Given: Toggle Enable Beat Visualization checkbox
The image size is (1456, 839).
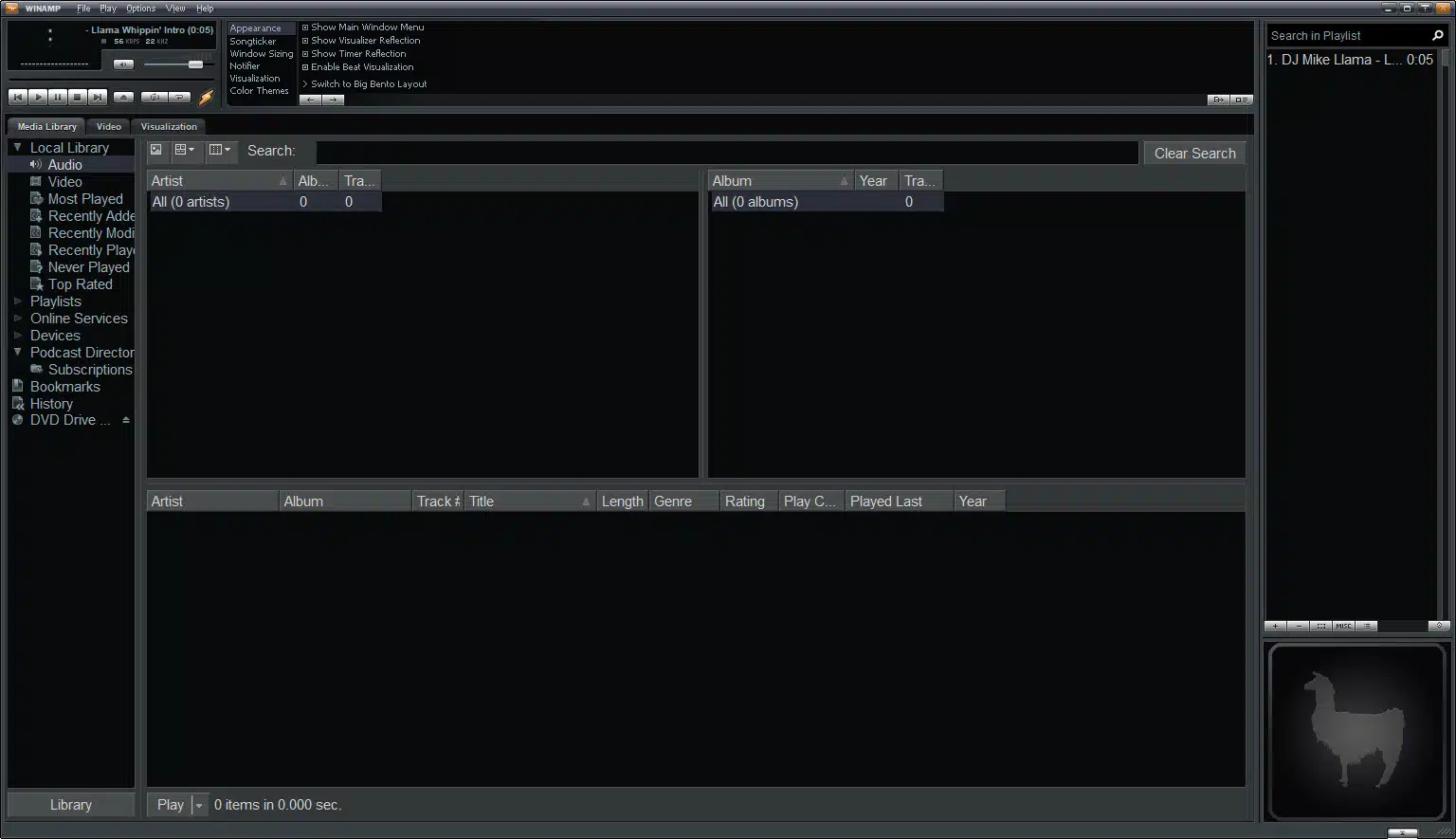Looking at the screenshot, I should click(x=305, y=67).
